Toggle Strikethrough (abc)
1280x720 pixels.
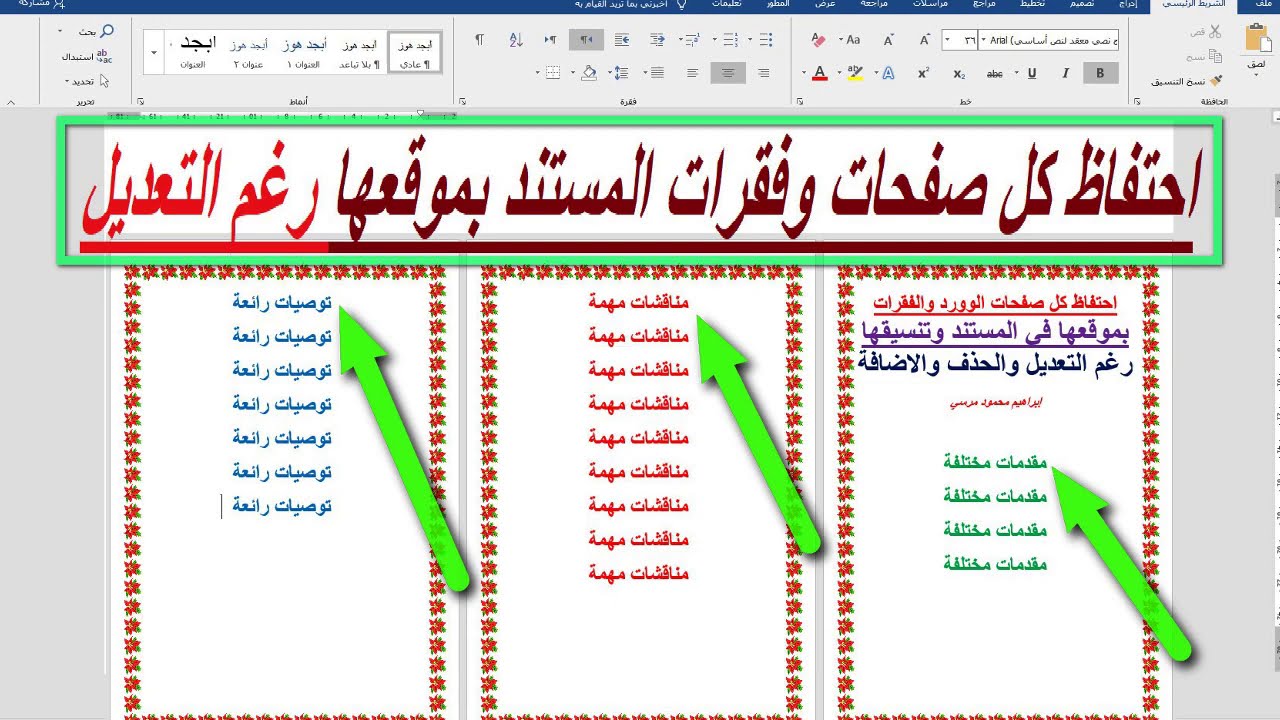coord(995,73)
